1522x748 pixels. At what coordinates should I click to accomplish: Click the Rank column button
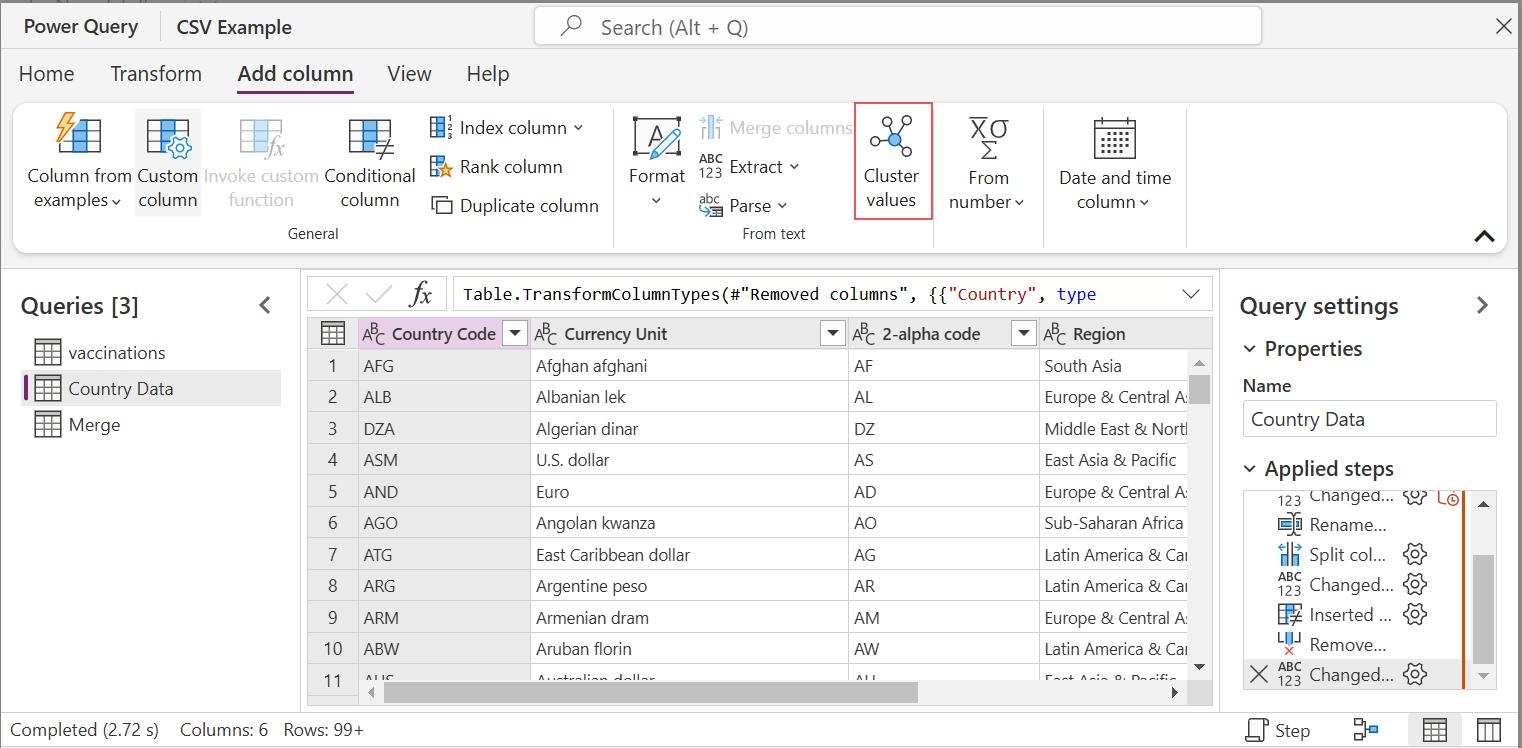[497, 167]
